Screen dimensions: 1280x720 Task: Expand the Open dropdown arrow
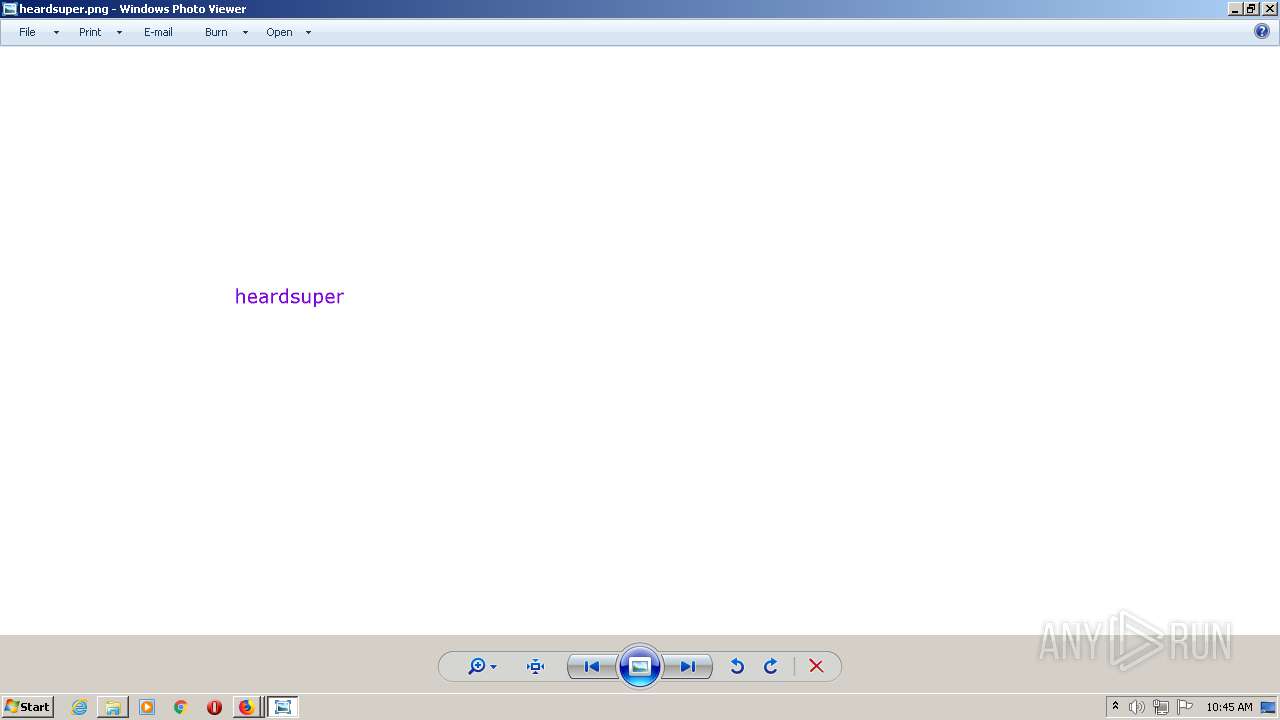[x=308, y=33]
